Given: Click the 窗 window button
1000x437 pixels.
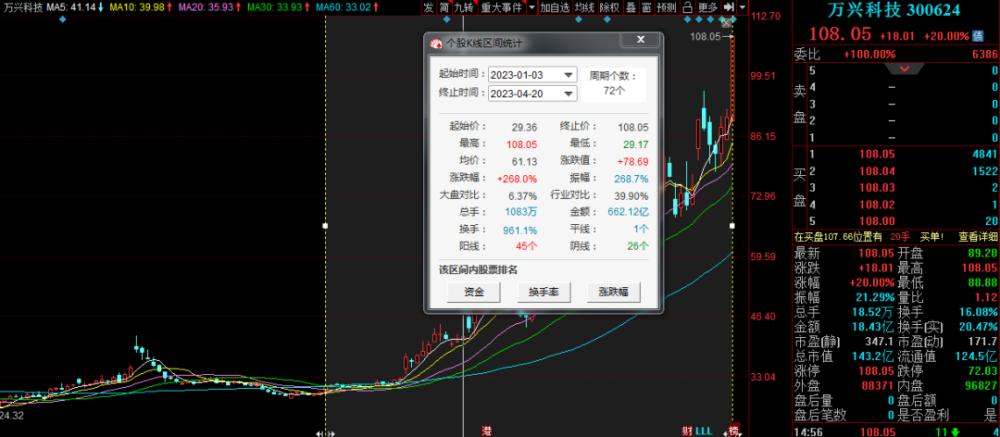Looking at the screenshot, I should click(x=646, y=7).
